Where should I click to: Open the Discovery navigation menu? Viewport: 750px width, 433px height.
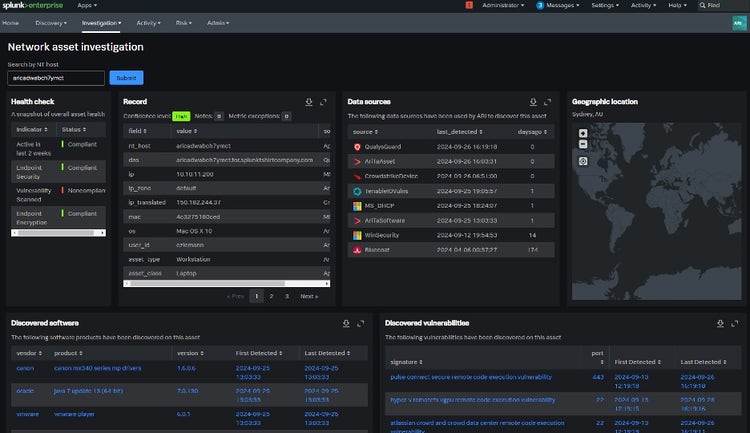coord(50,21)
